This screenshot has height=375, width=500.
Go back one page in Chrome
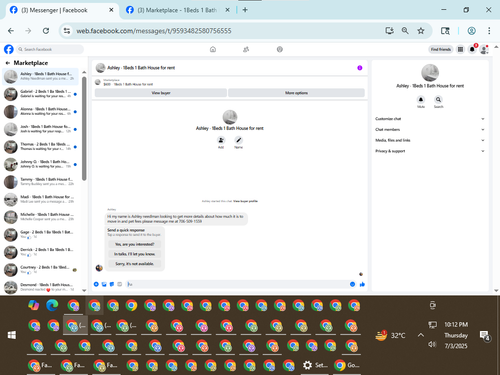point(11,31)
